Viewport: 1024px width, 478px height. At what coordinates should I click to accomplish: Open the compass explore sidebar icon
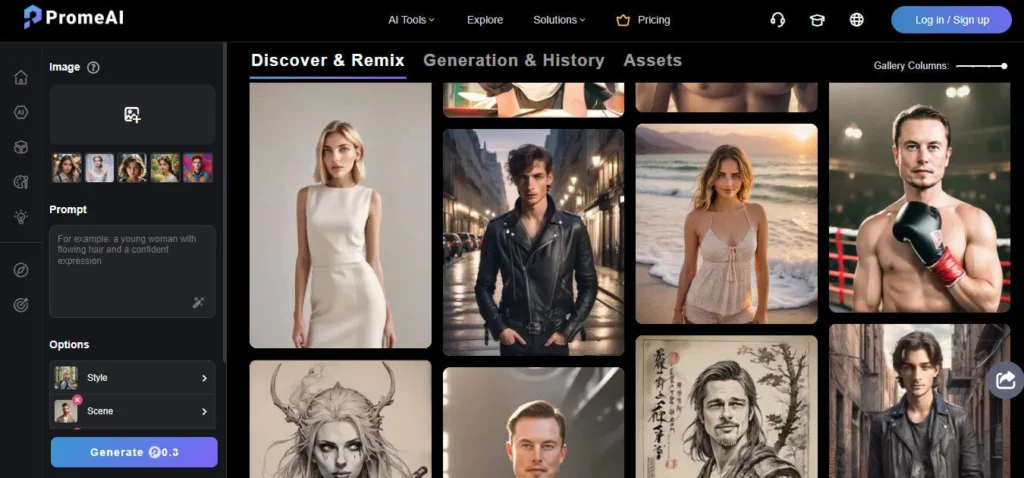click(x=21, y=270)
